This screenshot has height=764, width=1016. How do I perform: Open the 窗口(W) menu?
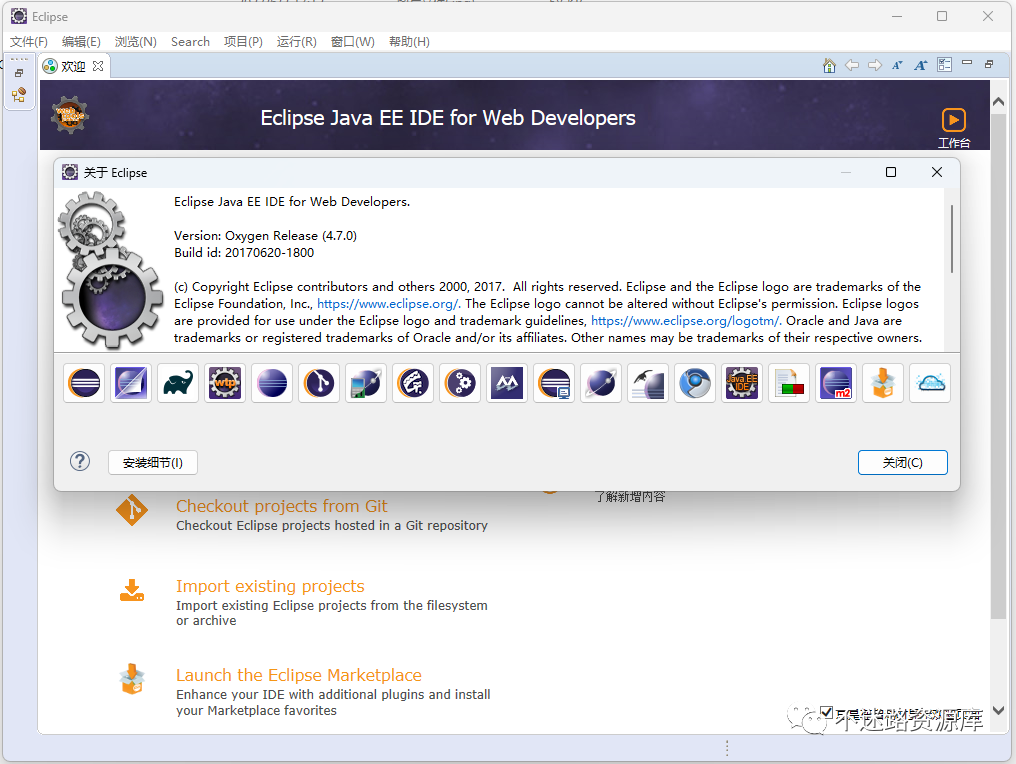point(352,42)
